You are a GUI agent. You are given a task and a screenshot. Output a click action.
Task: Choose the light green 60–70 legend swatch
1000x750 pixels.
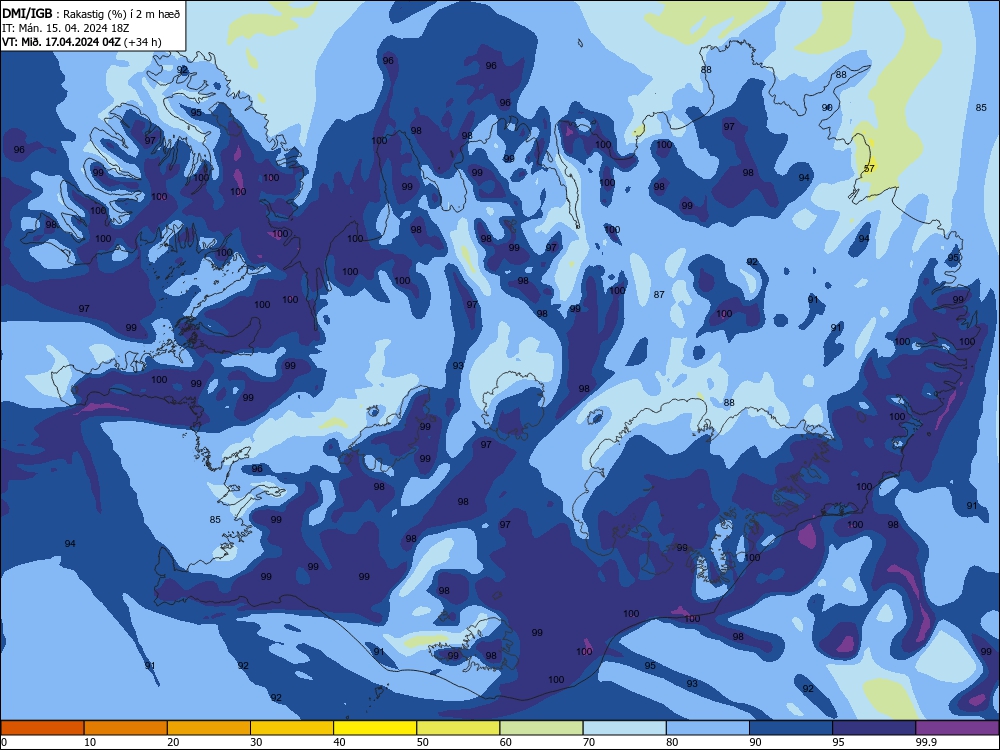[x=541, y=728]
